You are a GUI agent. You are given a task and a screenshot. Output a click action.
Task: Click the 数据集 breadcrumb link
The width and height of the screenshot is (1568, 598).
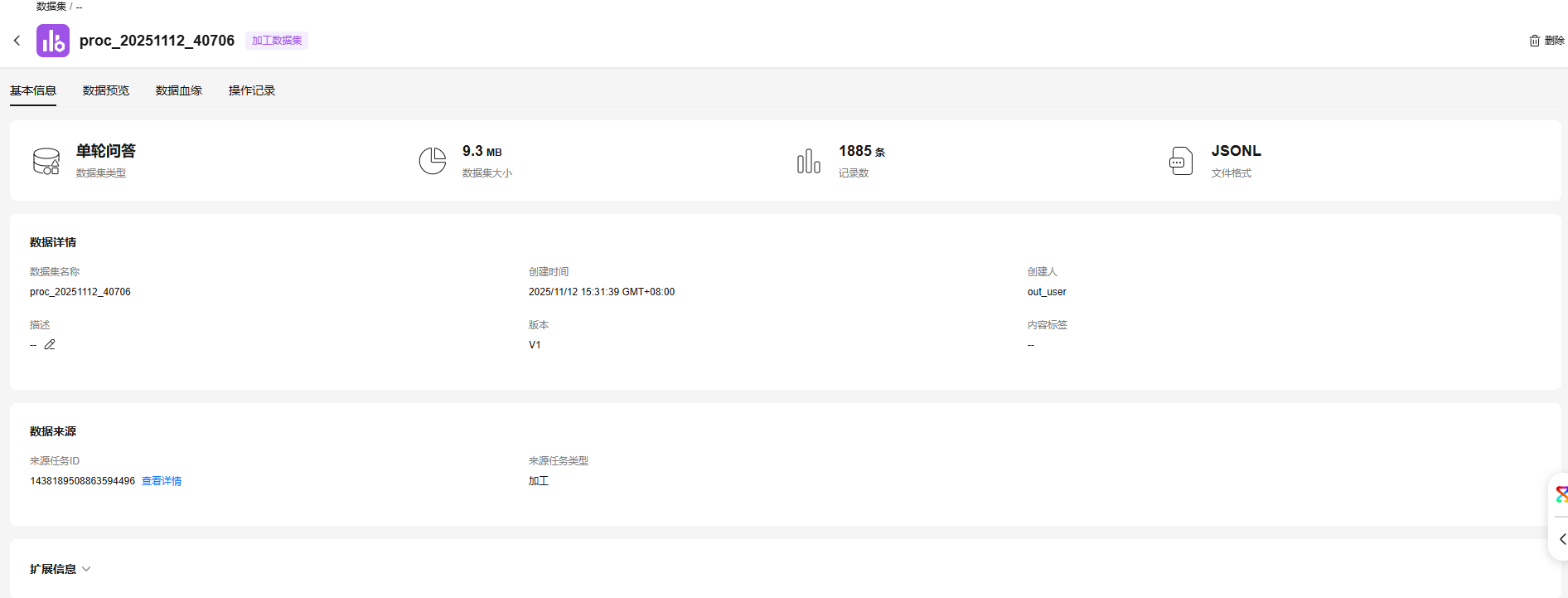tap(51, 7)
